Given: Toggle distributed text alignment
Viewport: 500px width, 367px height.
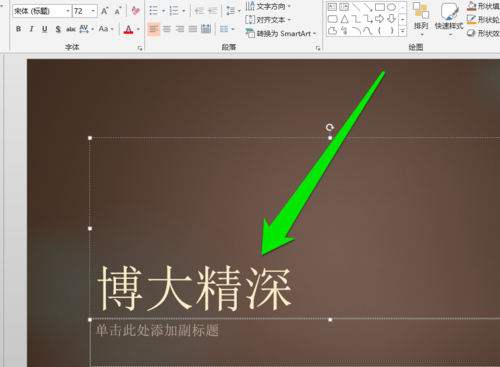Looking at the screenshot, I should (x=206, y=29).
